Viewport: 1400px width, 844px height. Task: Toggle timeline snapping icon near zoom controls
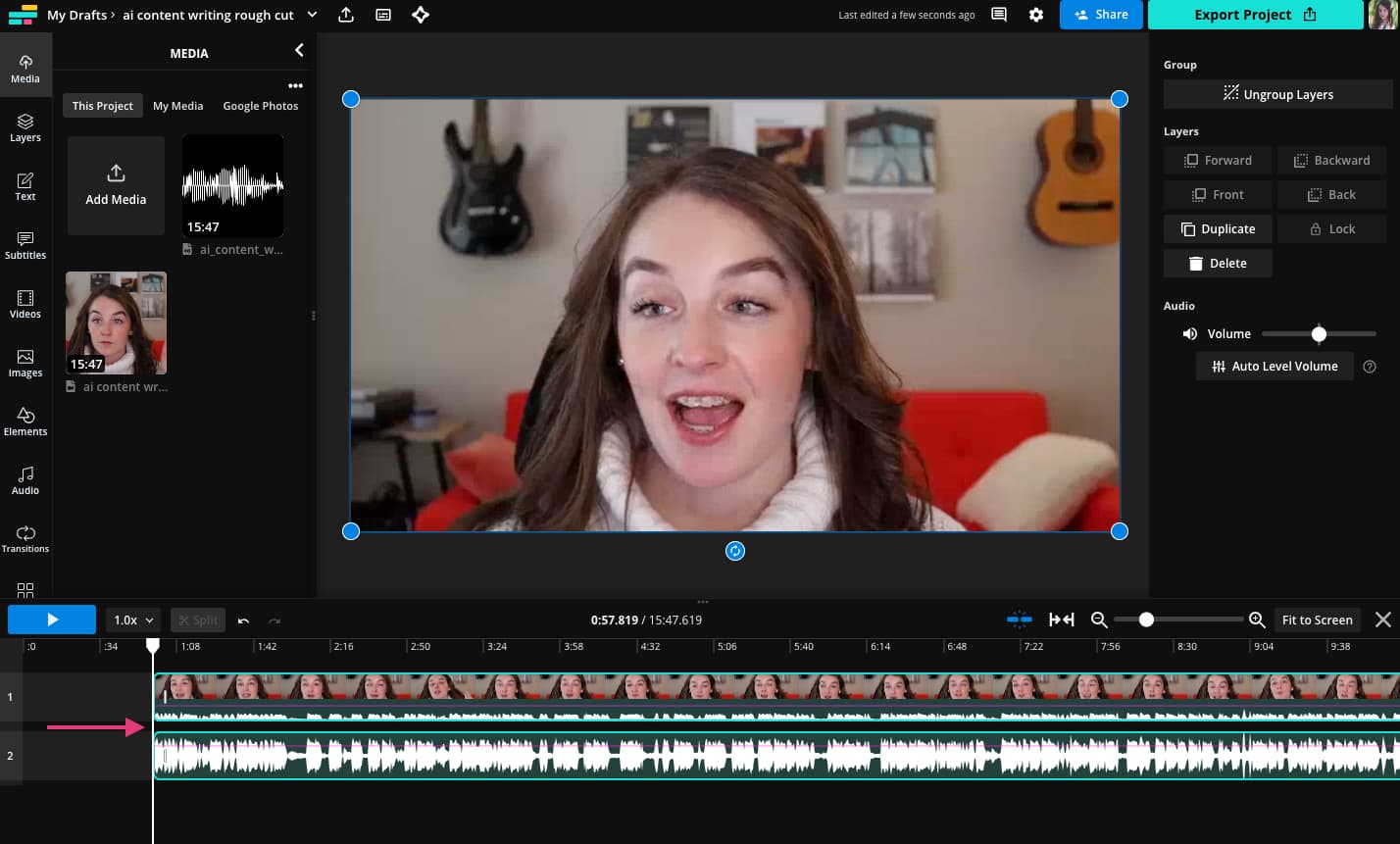(x=1020, y=620)
